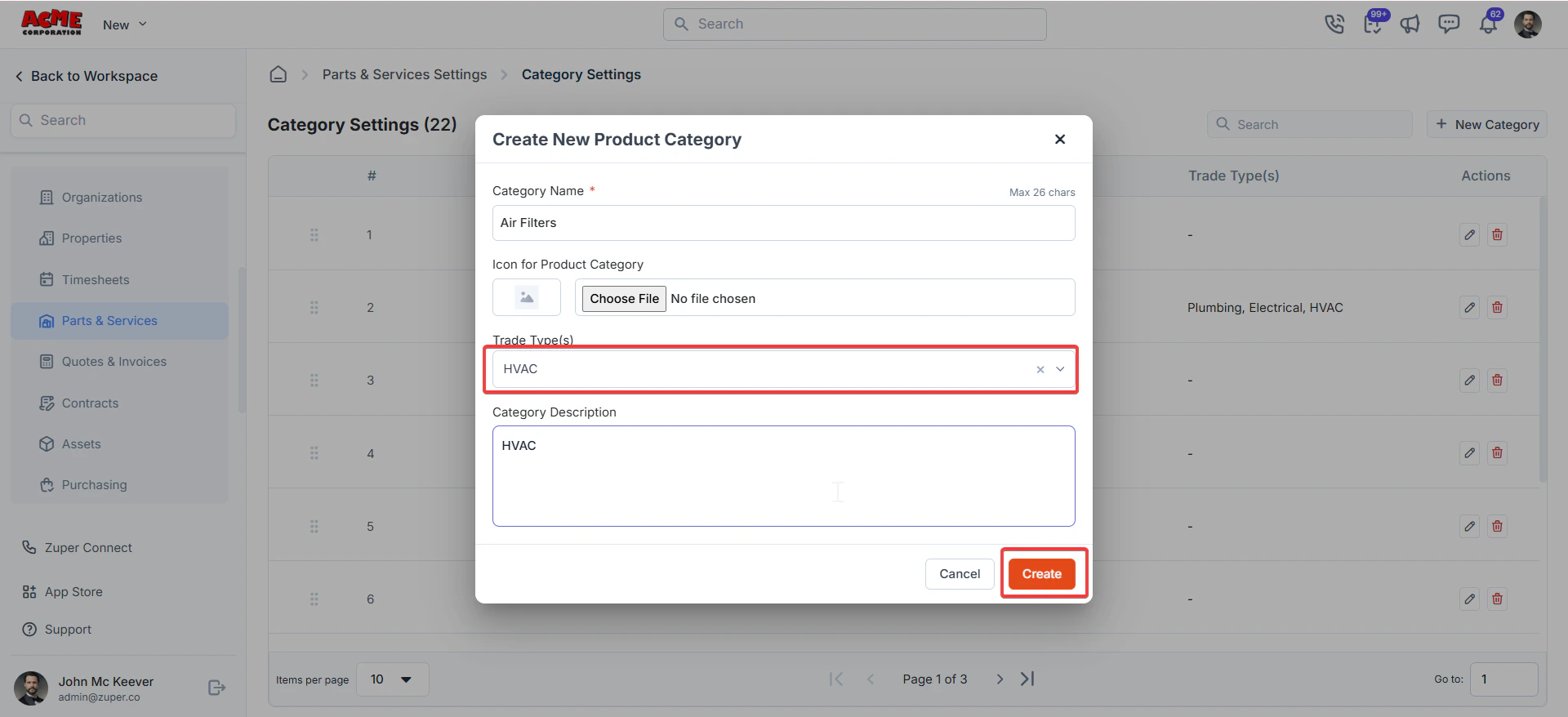Image resolution: width=1568 pixels, height=717 pixels.
Task: Click Parts & Services Settings breadcrumb link
Action: (x=404, y=74)
